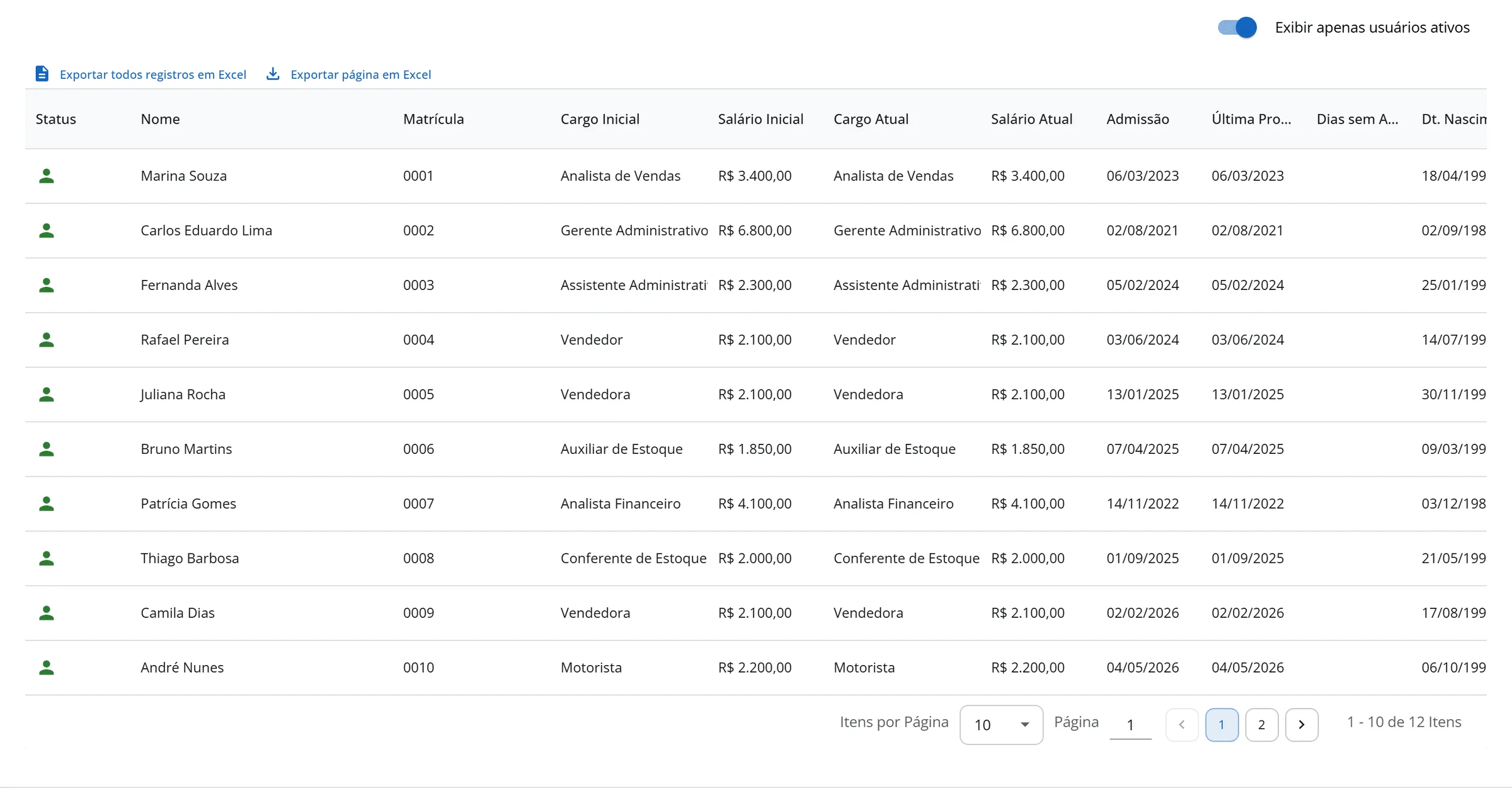
Task: Open 'Exportar página em Excel' link
Action: point(361,74)
